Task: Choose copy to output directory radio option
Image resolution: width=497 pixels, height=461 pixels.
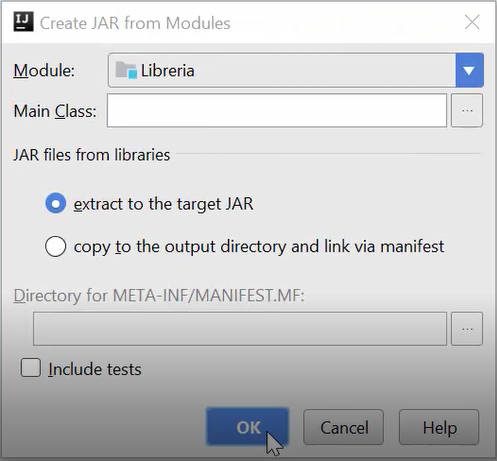Action: (55, 246)
